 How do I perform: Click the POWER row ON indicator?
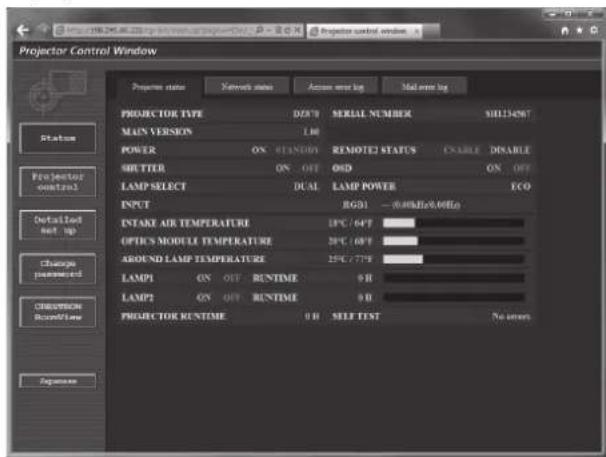(259, 150)
